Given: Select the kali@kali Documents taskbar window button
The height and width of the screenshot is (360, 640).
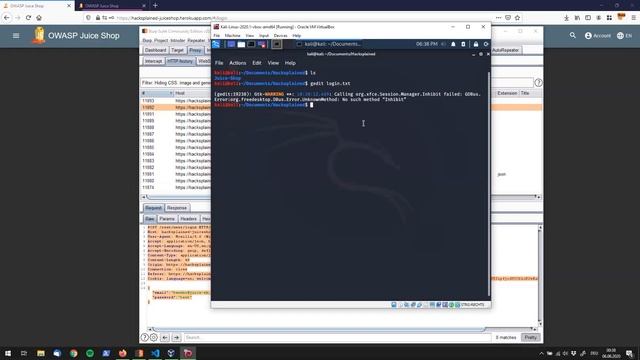Looking at the screenshot, I should (x=329, y=44).
